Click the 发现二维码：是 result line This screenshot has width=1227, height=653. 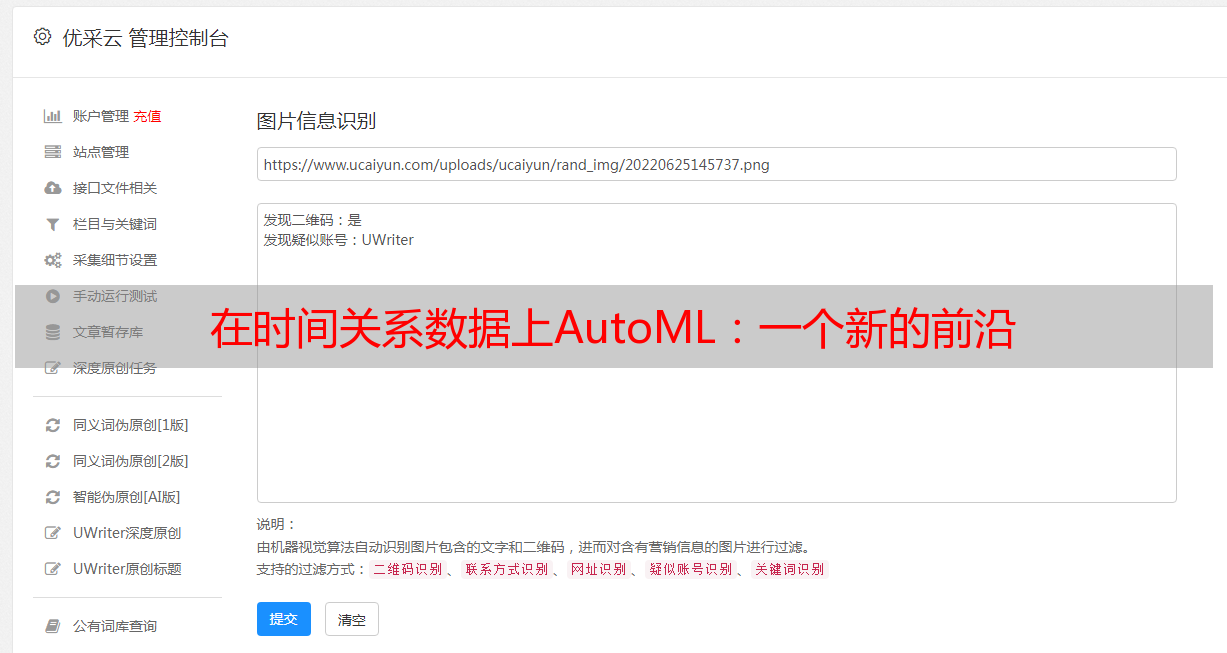313,220
